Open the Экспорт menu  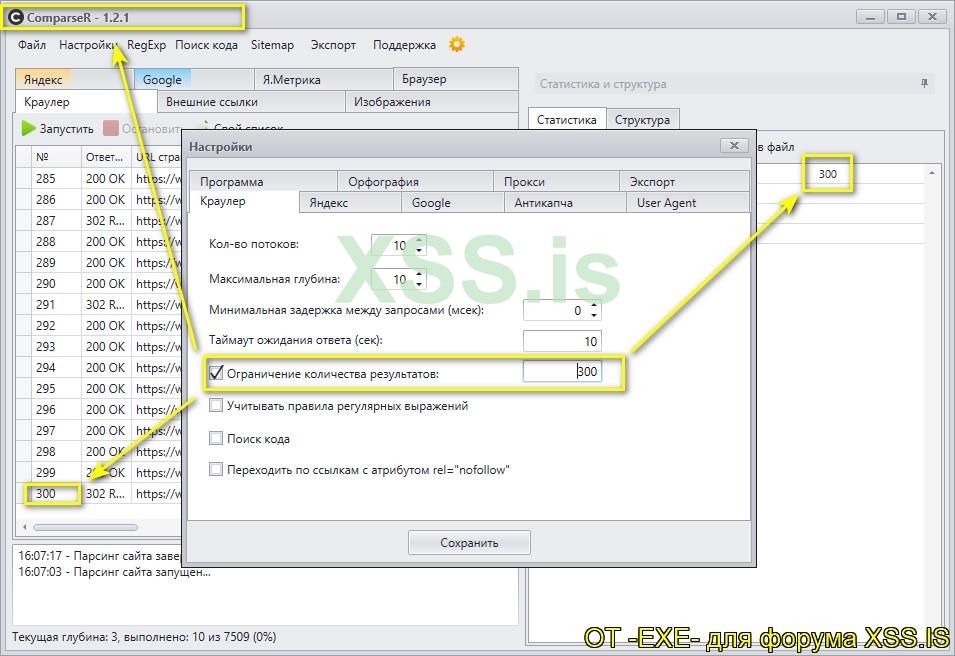click(333, 44)
